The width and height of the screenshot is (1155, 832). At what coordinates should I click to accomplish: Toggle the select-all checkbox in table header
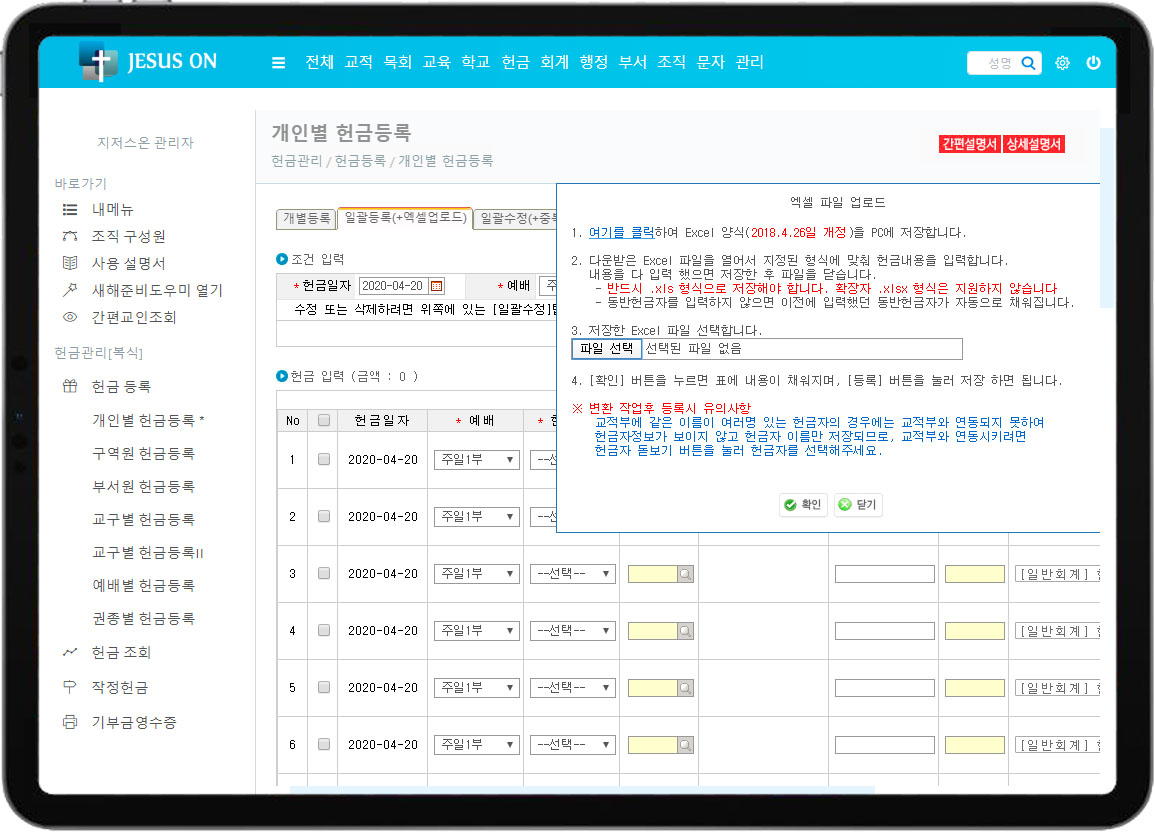[323, 421]
